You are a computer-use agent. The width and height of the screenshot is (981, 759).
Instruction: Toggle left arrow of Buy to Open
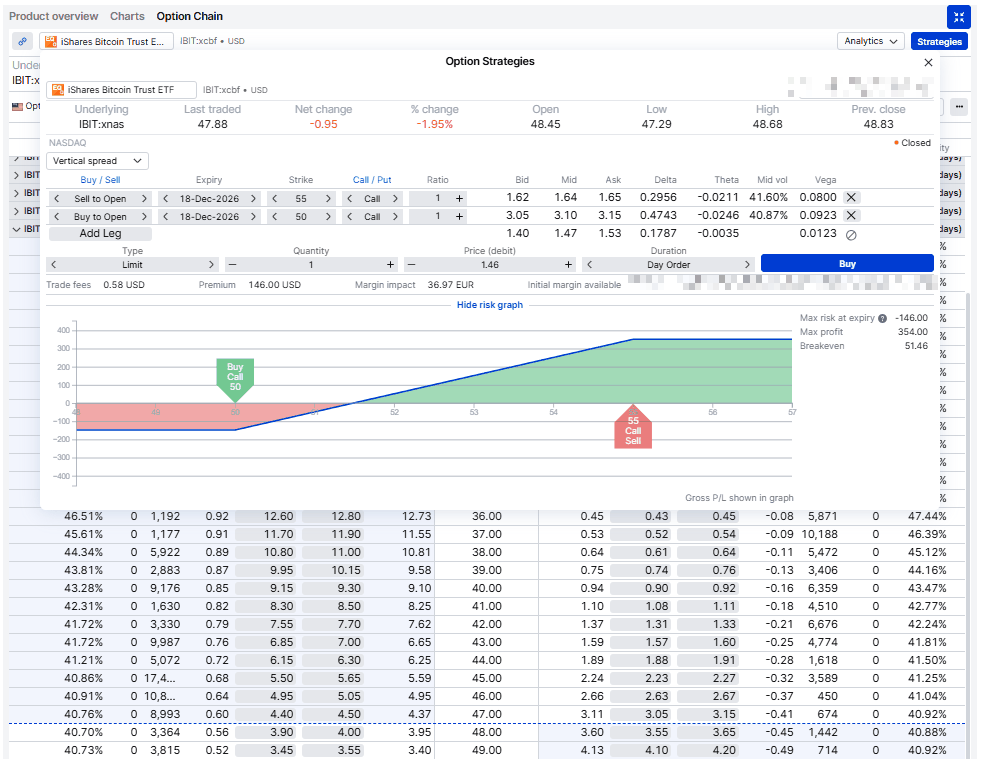[57, 216]
